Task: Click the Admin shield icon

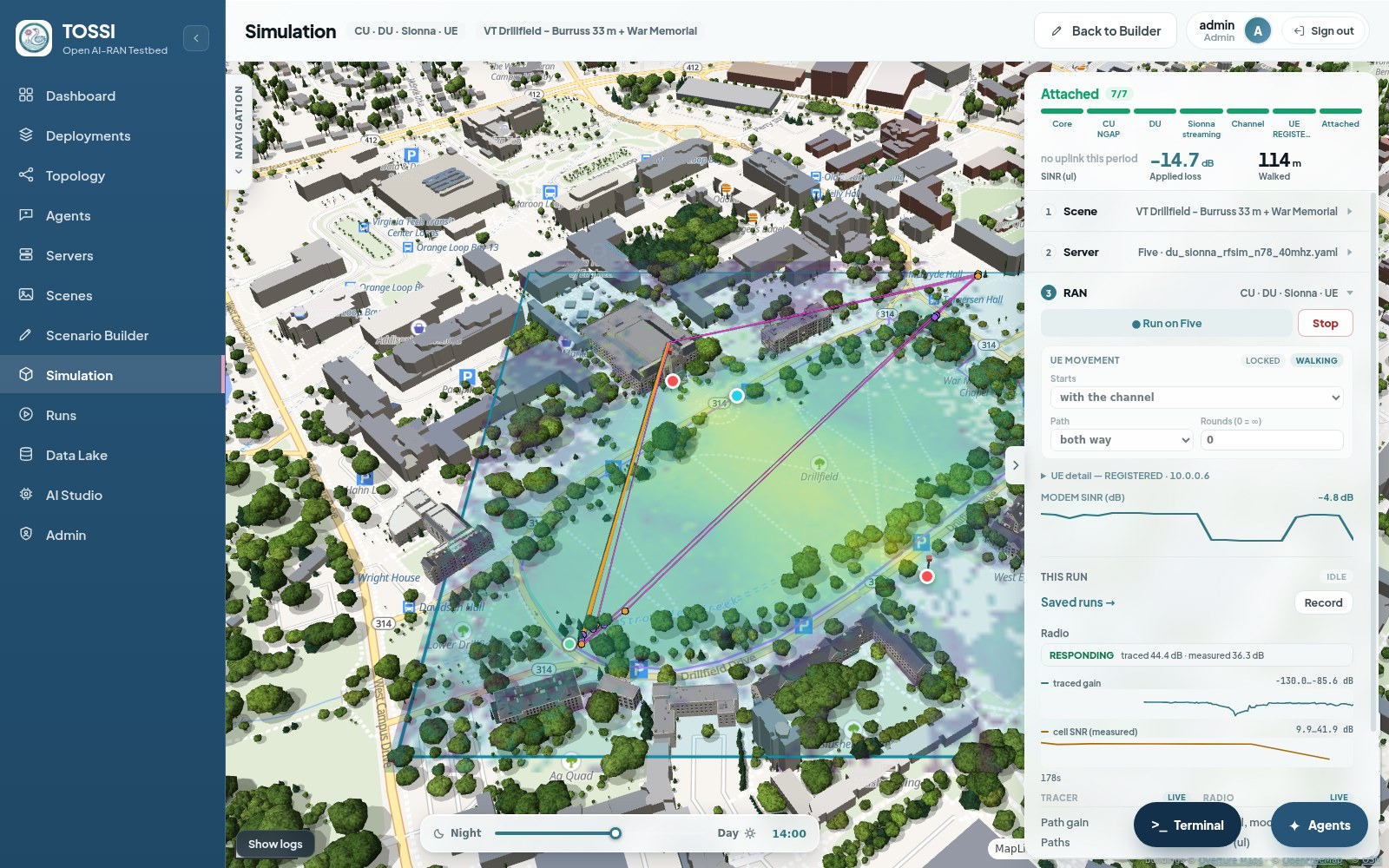Action: 26,535
